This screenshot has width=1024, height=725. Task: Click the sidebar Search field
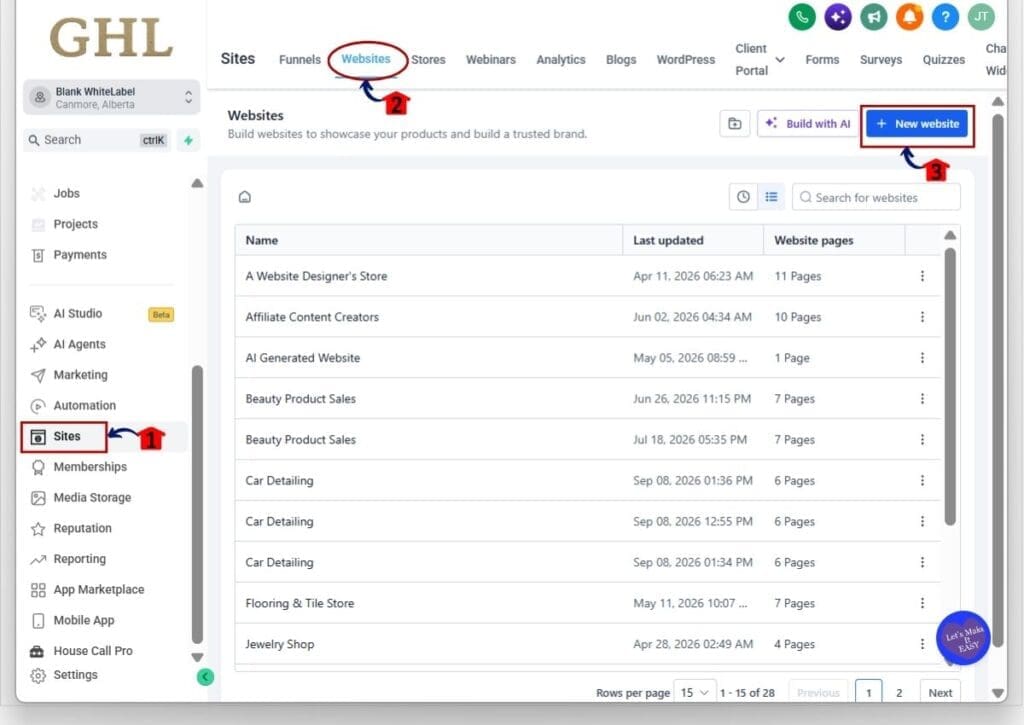[97, 140]
